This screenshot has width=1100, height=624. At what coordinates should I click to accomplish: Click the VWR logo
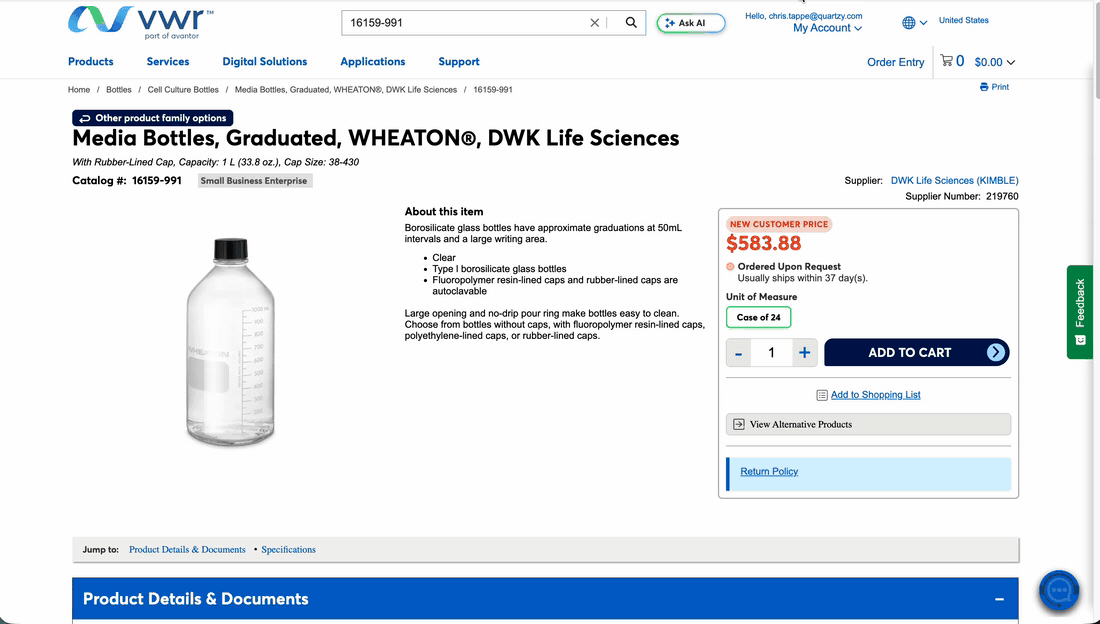pyautogui.click(x=140, y=22)
